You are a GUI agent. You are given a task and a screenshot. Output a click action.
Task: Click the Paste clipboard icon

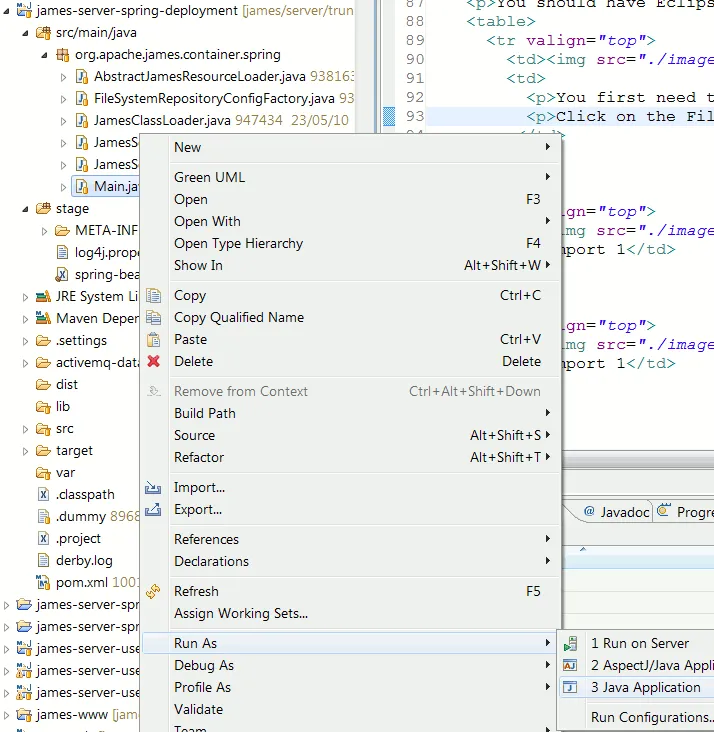point(153,339)
